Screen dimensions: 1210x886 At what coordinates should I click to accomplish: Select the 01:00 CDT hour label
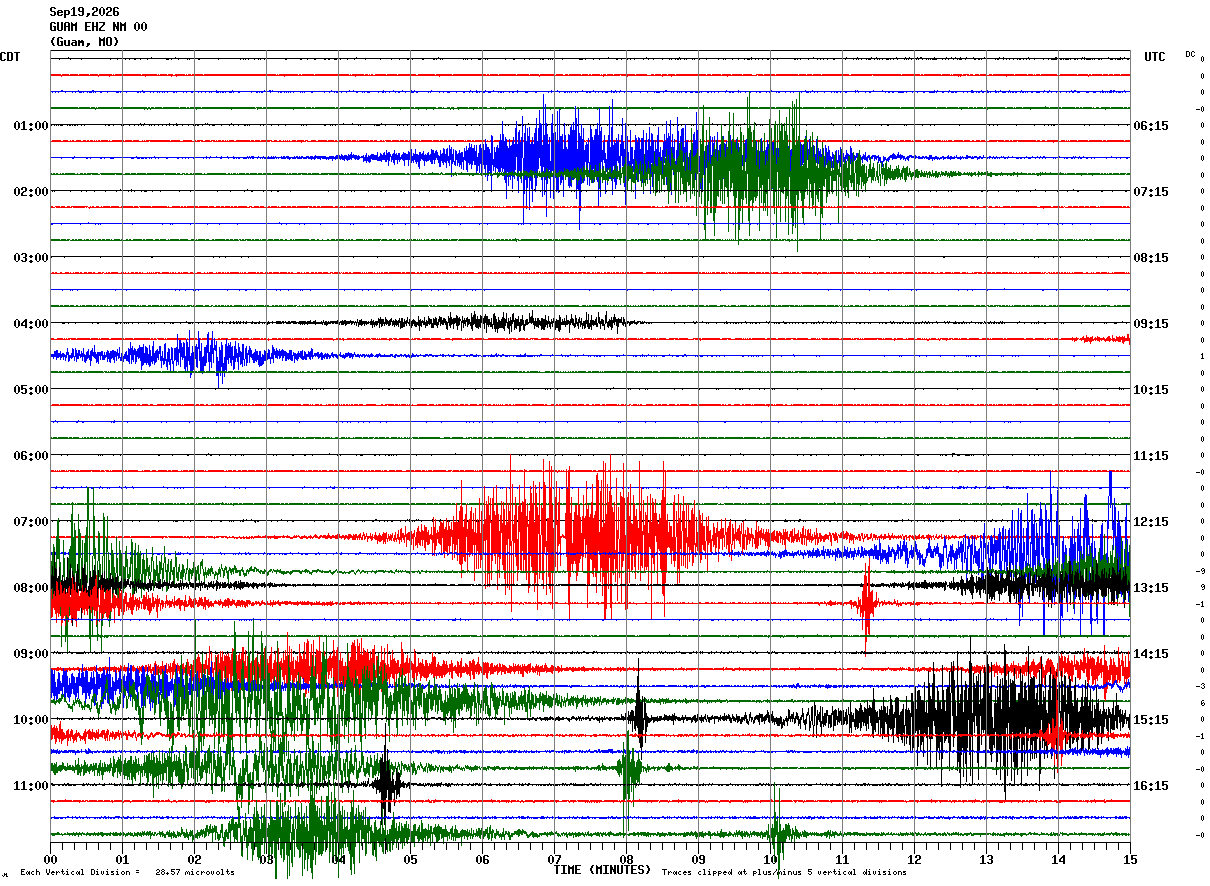pos(30,126)
